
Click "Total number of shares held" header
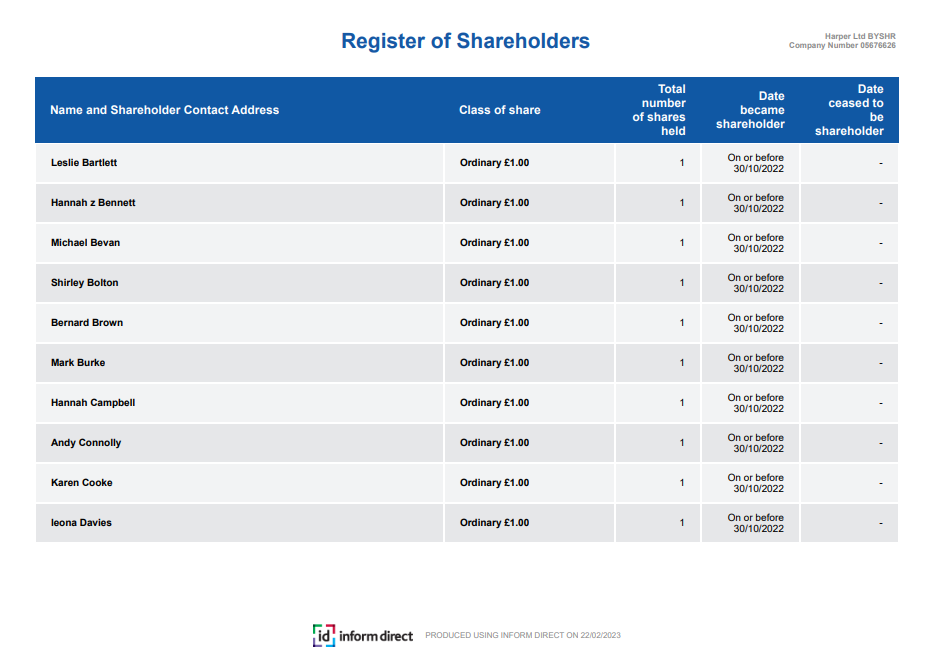659,110
